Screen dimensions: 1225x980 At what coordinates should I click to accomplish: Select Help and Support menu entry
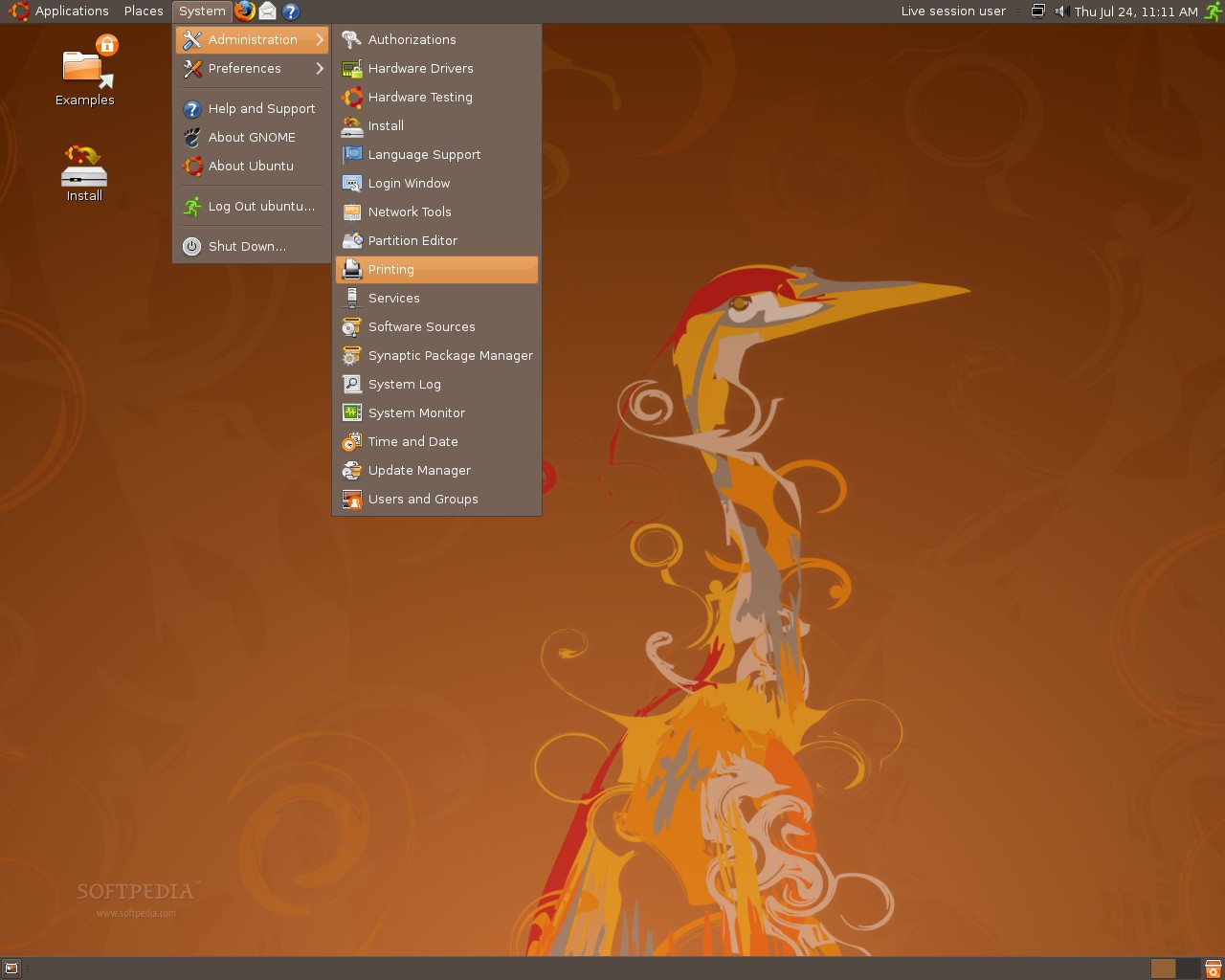click(252, 108)
